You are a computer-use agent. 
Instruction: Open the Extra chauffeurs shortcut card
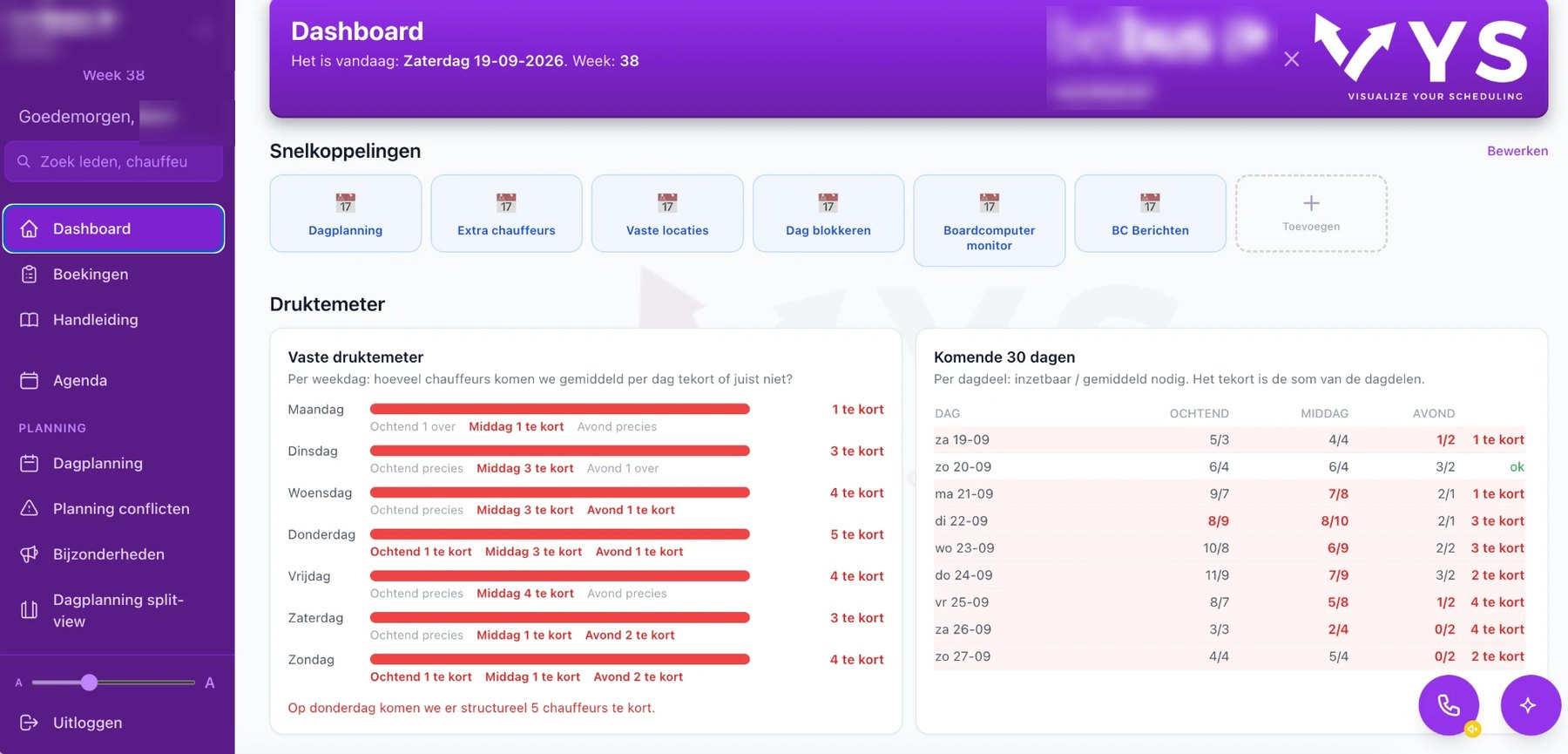506,214
